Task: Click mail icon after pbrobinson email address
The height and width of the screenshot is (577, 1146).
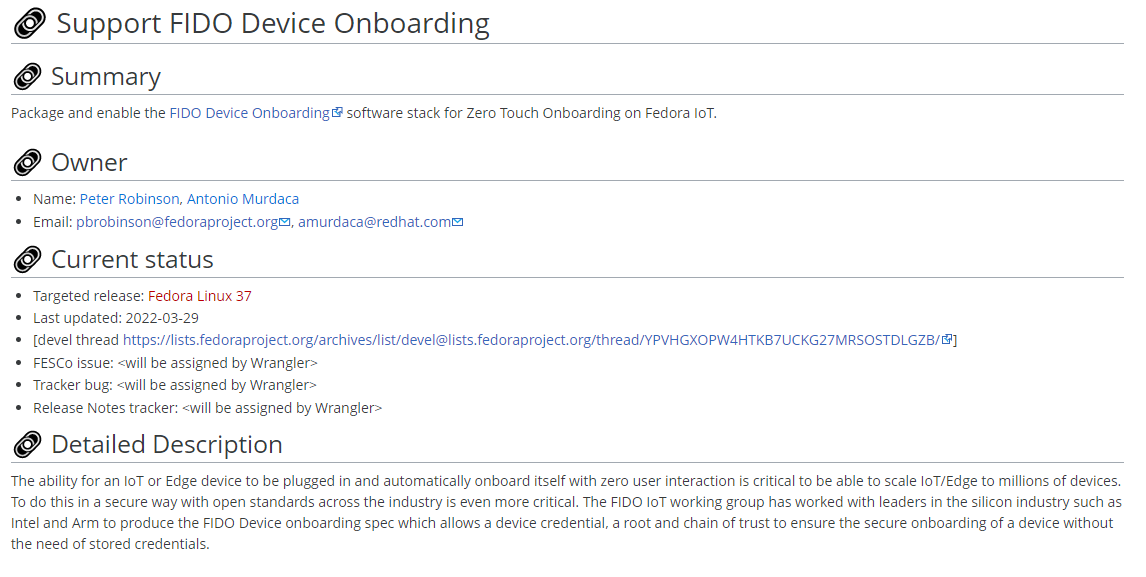Action: click(x=285, y=222)
